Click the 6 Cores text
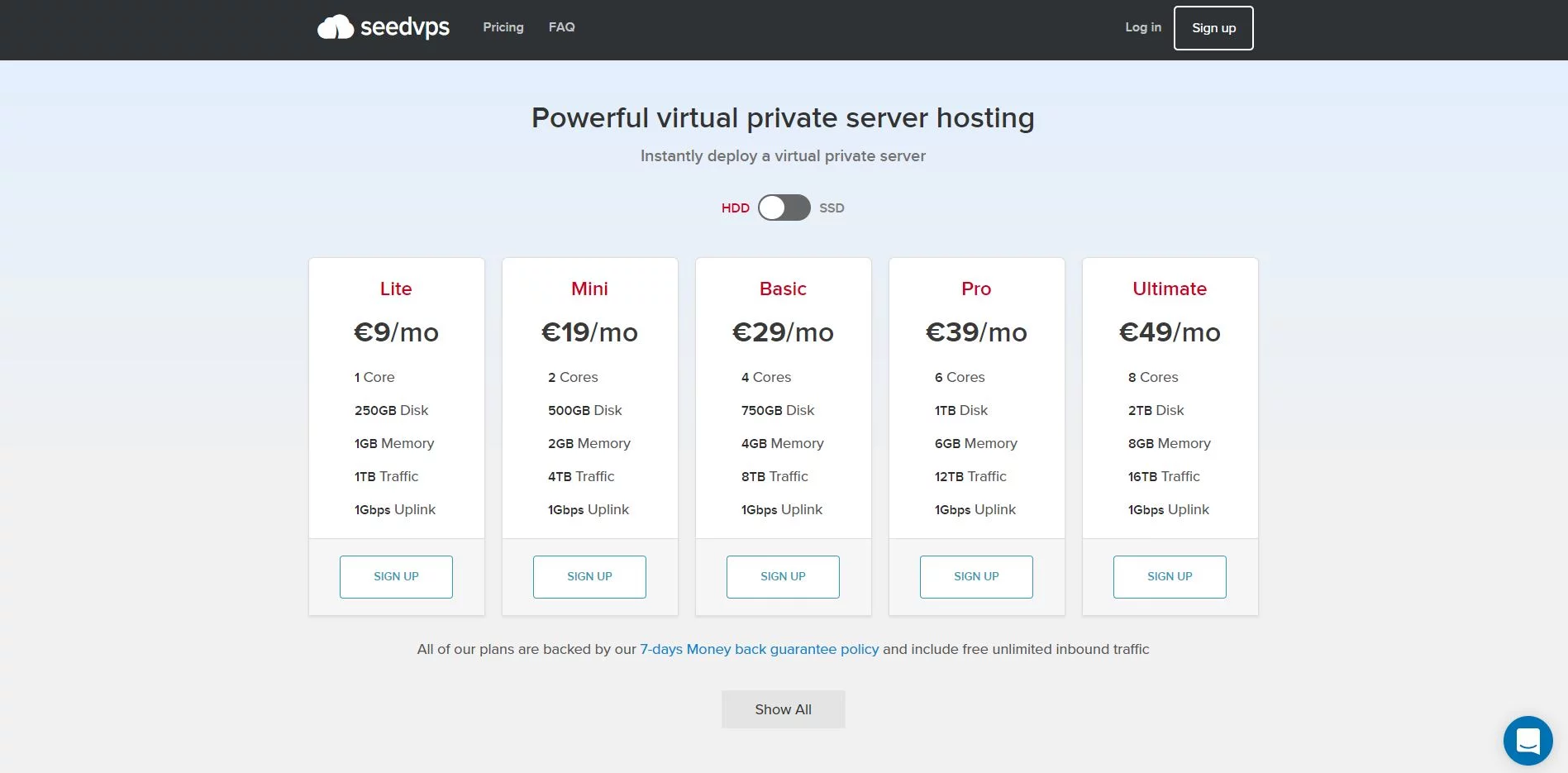 [960, 377]
